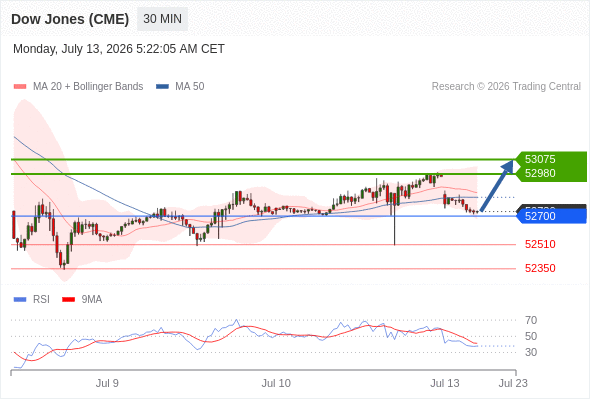Image resolution: width=590 pixels, height=400 pixels.
Task: Click the RSI legend label
Action: (41, 300)
